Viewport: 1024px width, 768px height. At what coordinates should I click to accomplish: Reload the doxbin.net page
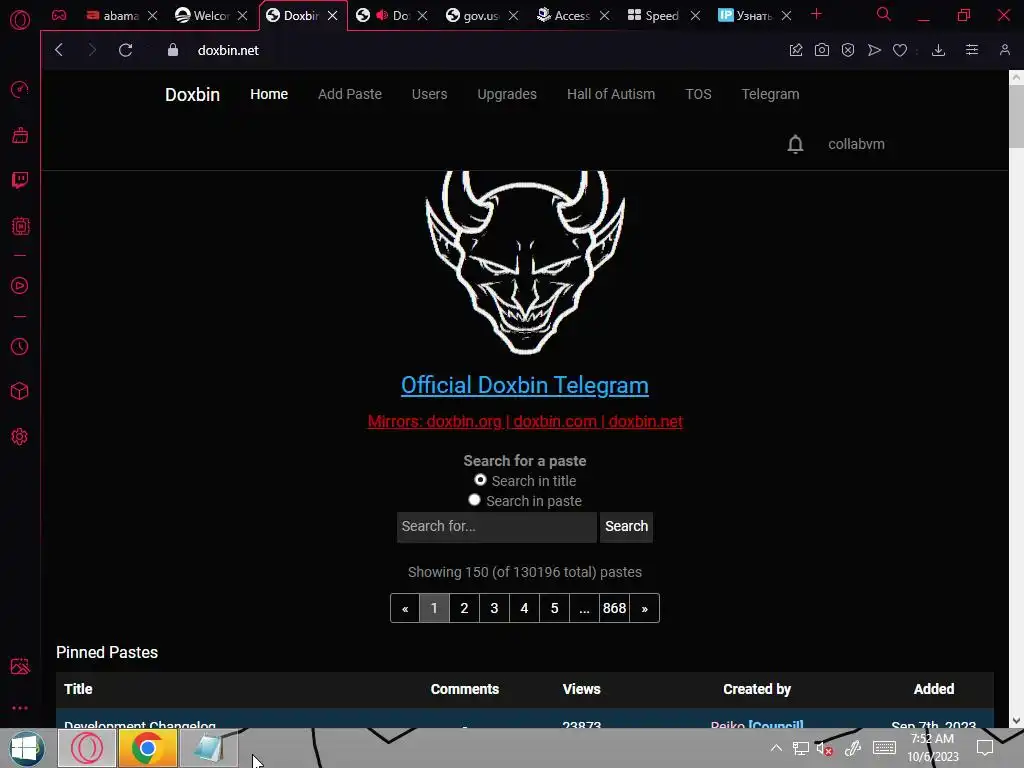click(125, 50)
